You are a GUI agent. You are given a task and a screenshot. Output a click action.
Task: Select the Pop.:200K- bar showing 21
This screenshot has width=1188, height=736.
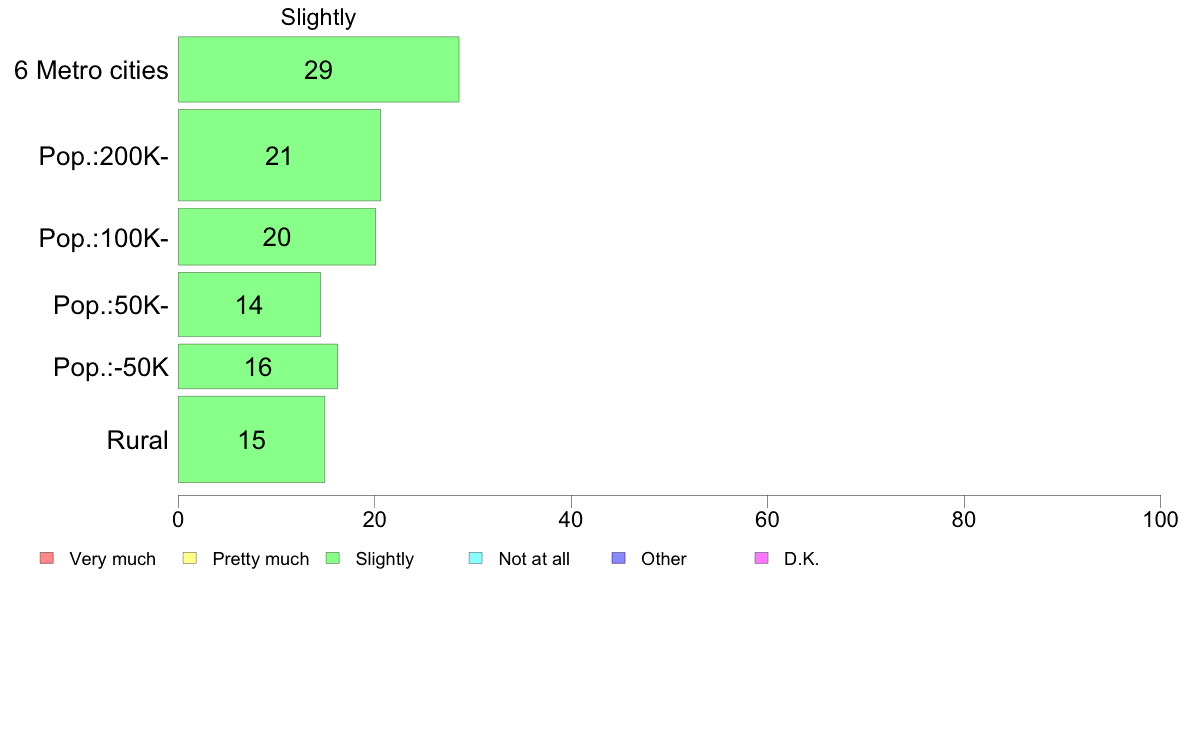pos(279,155)
